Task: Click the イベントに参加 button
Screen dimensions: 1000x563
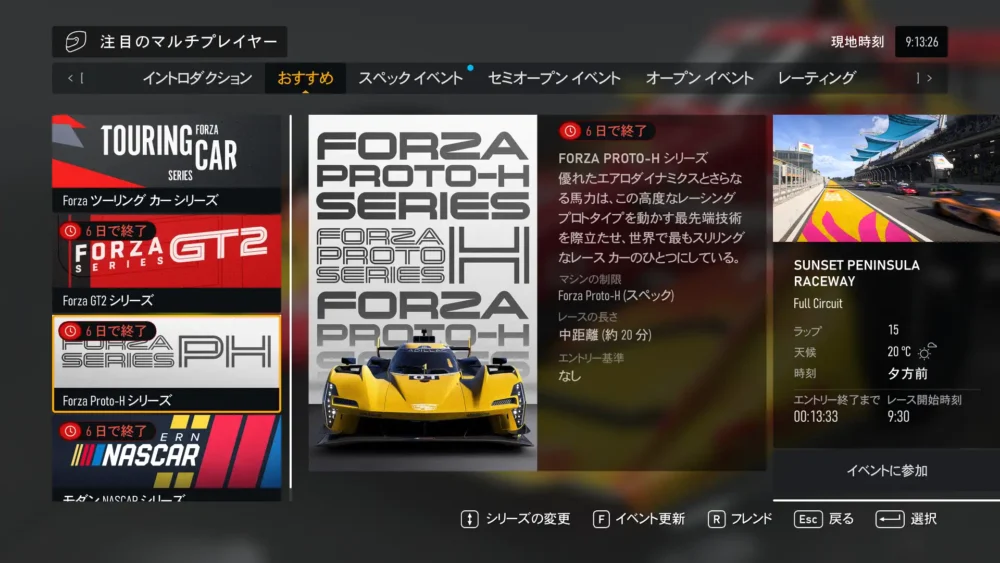Action: click(x=886, y=471)
